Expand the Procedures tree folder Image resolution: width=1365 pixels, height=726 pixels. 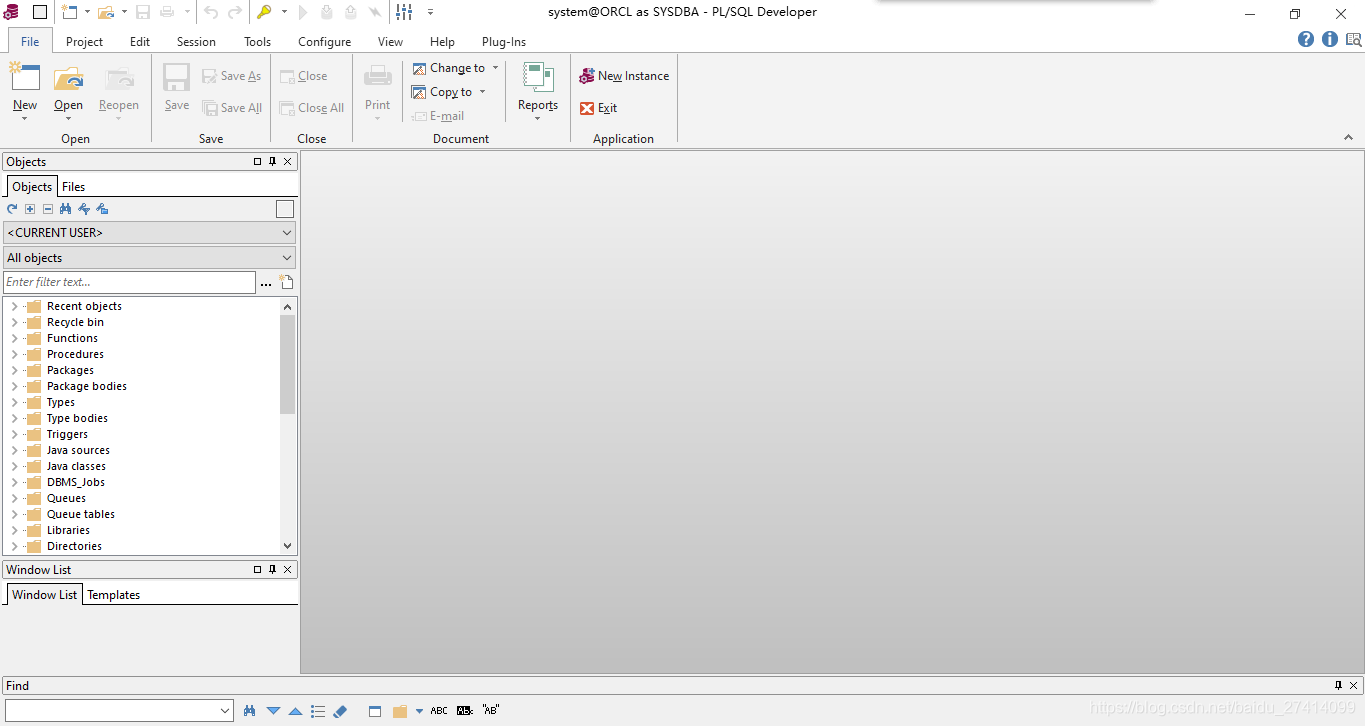pyautogui.click(x=14, y=354)
